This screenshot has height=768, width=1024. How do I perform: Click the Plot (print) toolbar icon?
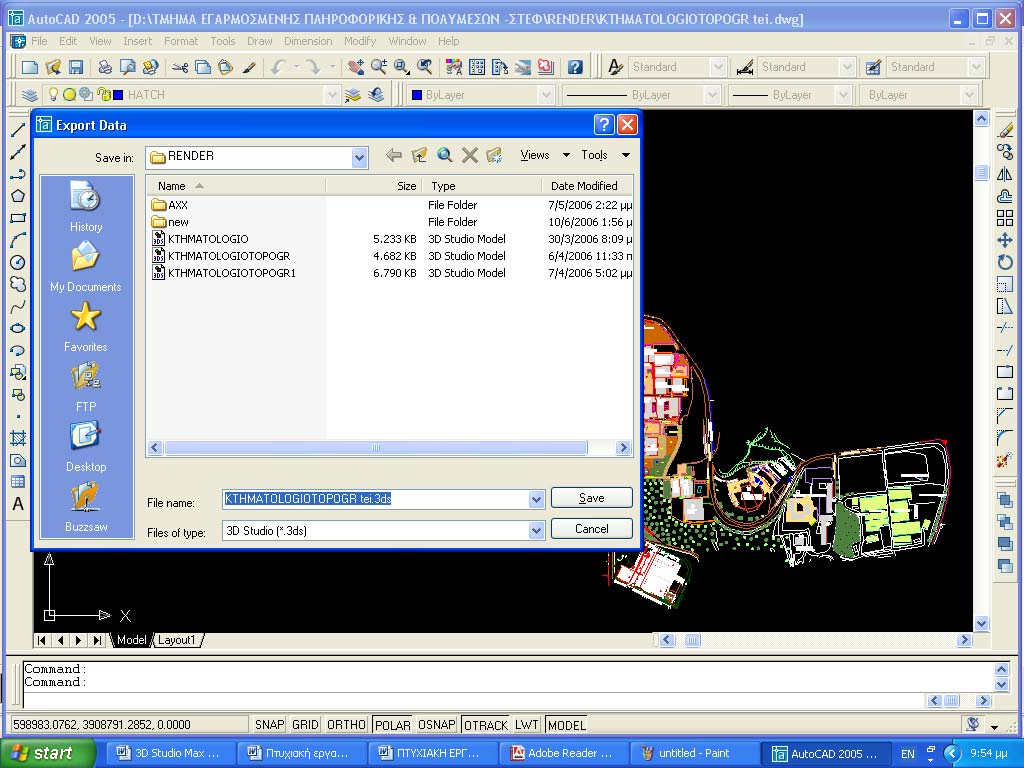104,67
